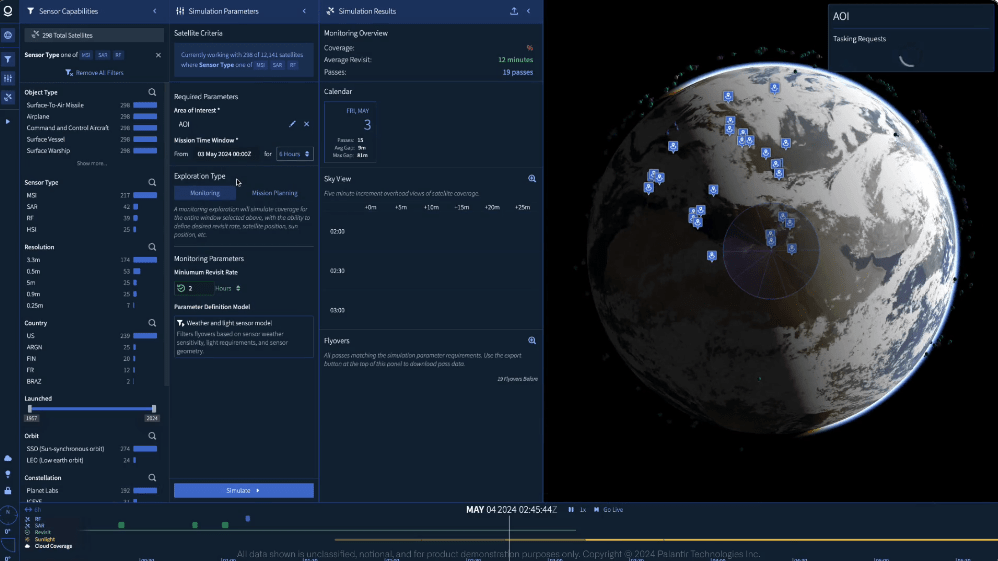Edit the AOI with the pencil icon

click(x=292, y=124)
